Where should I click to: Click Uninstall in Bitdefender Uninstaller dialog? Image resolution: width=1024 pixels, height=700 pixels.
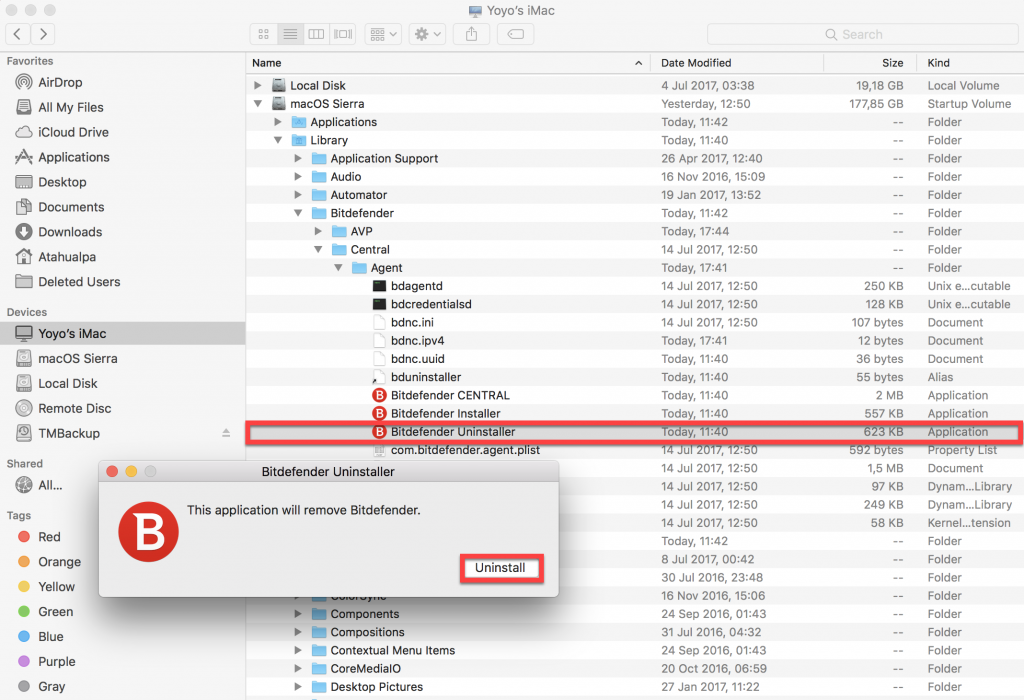coord(500,568)
